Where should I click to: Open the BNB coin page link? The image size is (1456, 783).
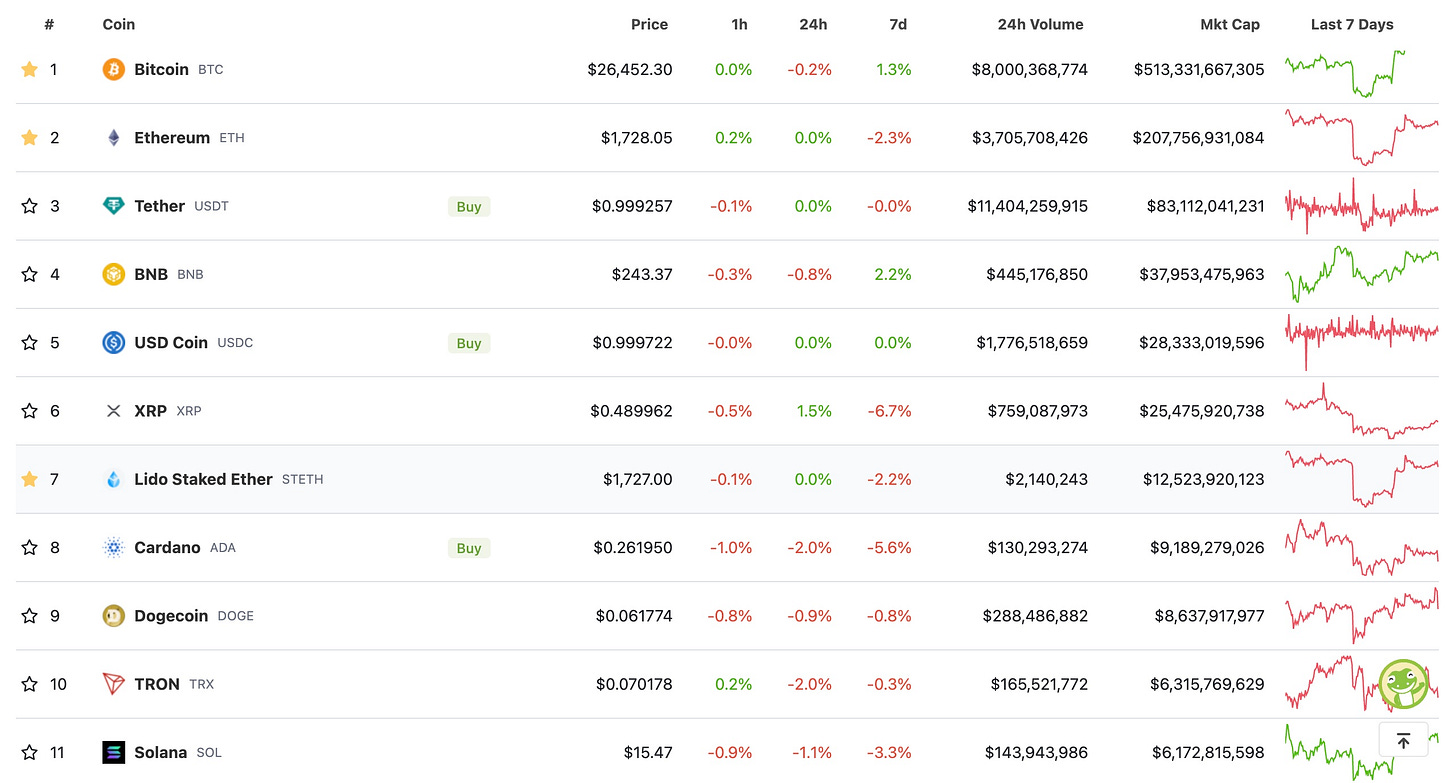[x=151, y=274]
